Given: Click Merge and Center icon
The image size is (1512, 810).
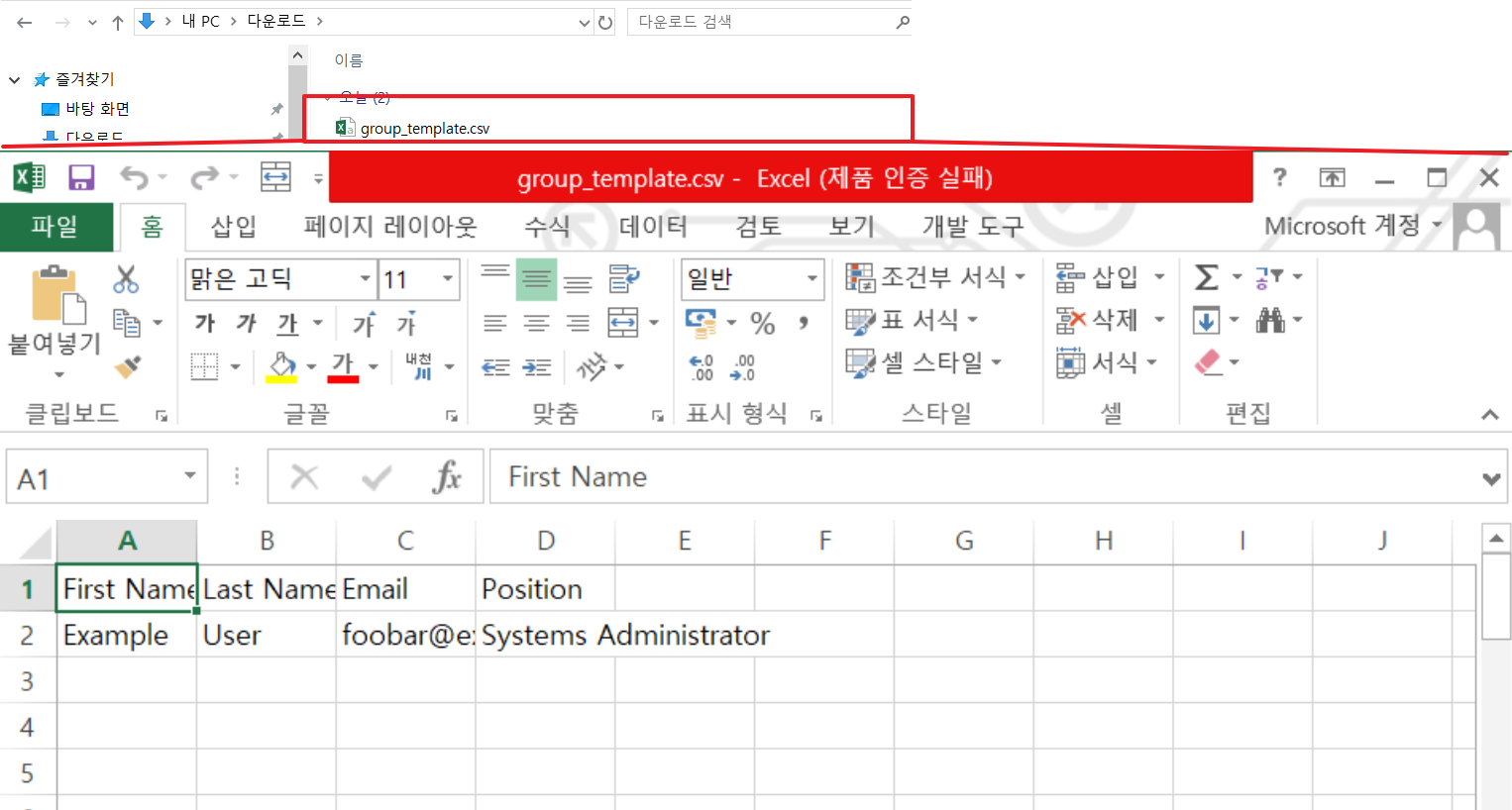Looking at the screenshot, I should tap(623, 323).
